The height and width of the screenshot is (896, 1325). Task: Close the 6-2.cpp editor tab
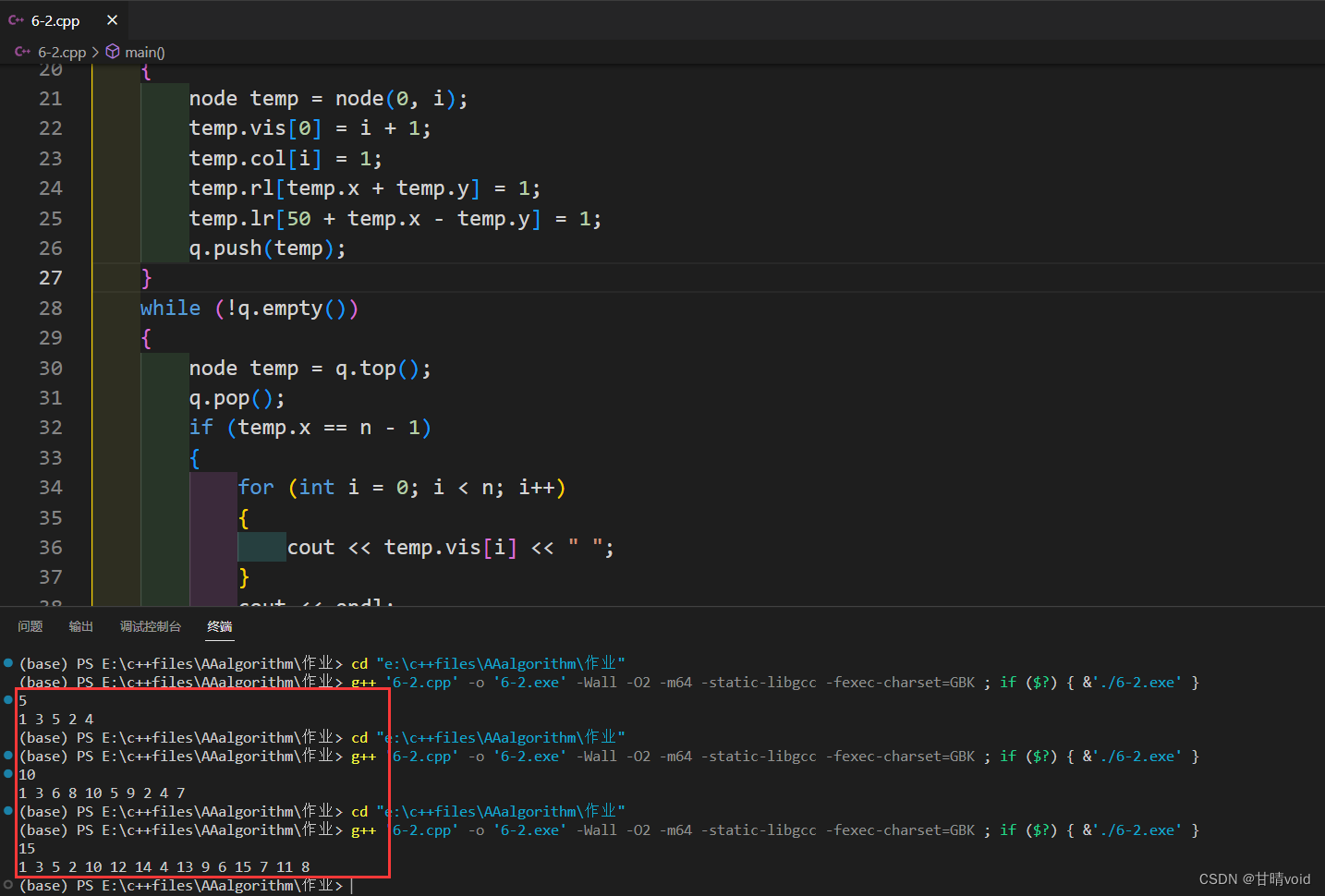[x=112, y=20]
